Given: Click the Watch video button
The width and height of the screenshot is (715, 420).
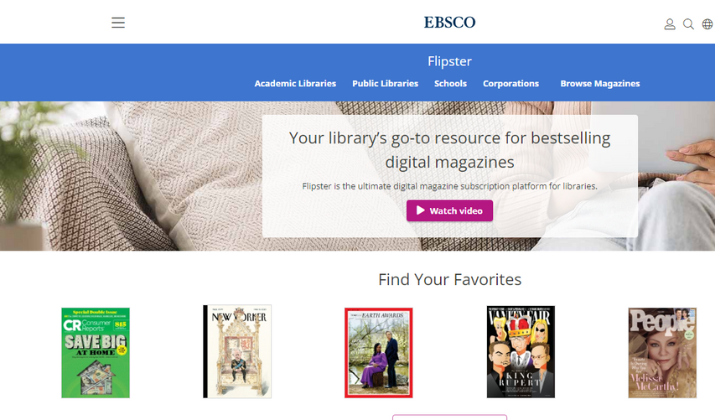Looking at the screenshot, I should tap(450, 211).
